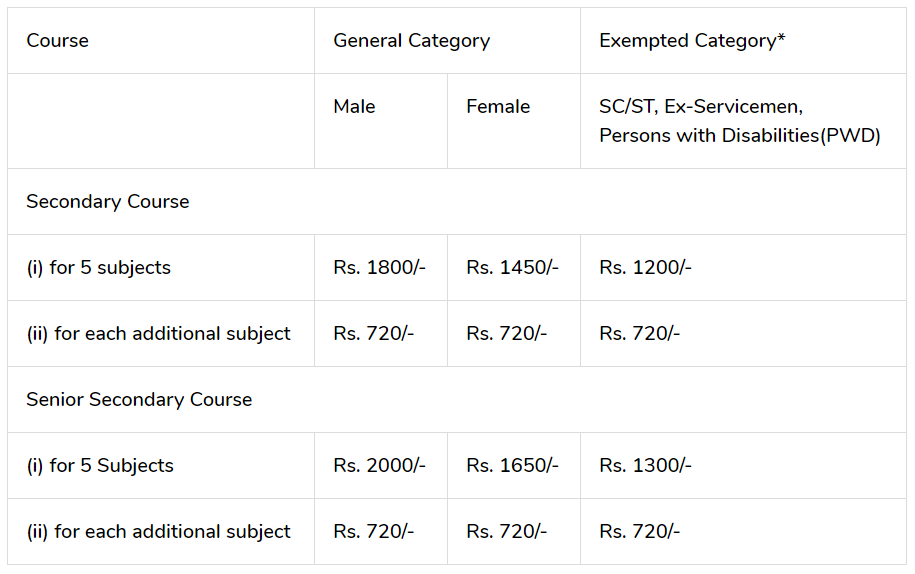Click the Rs. 2000/- fee cell
915x574 pixels.
pos(381,466)
